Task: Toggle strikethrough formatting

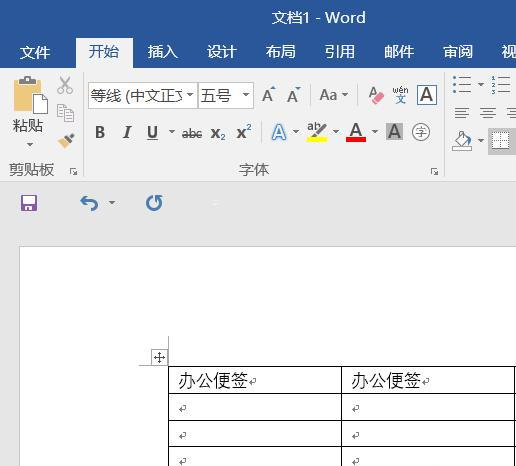Action: tap(192, 133)
